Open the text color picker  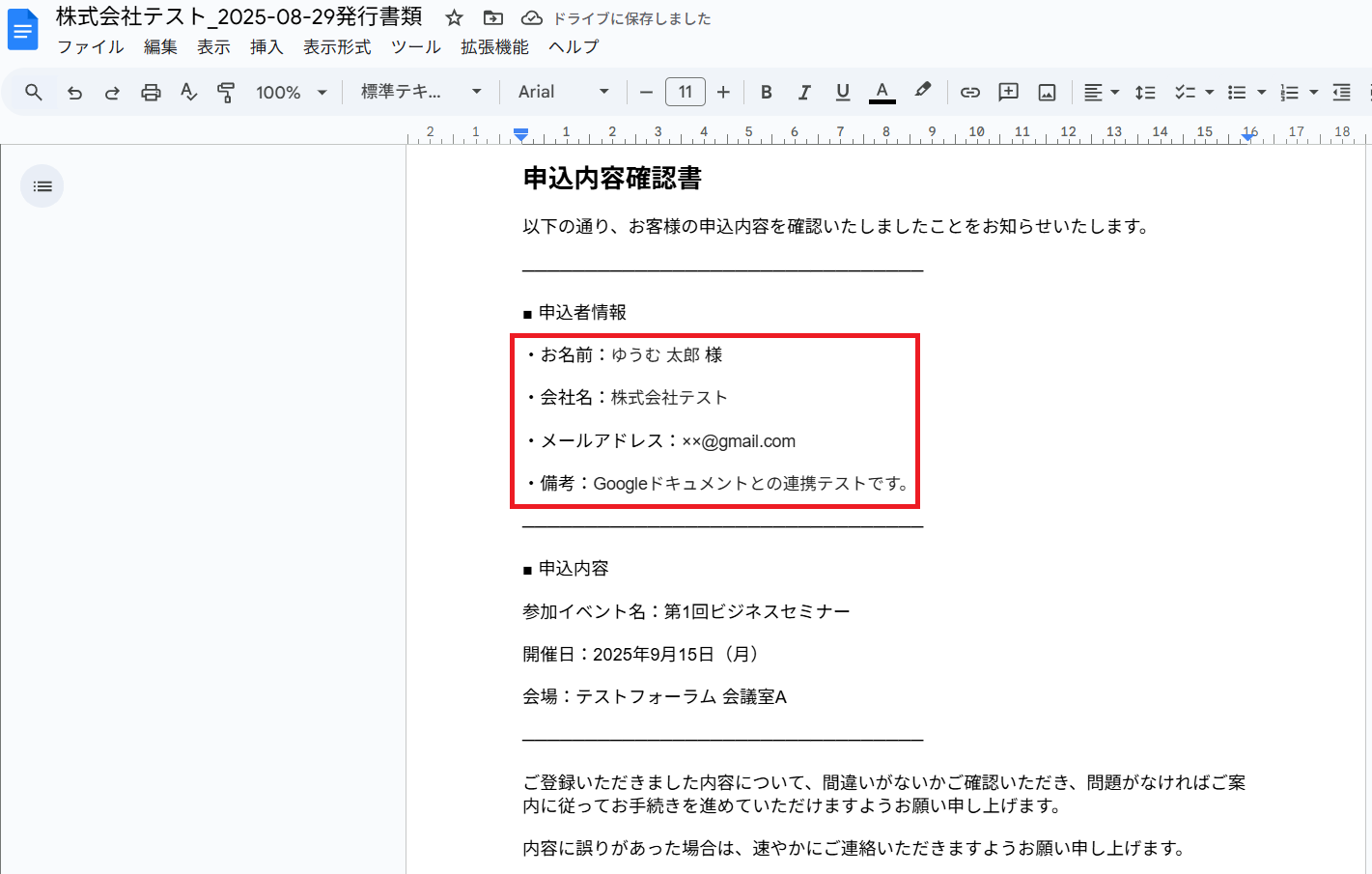882,92
